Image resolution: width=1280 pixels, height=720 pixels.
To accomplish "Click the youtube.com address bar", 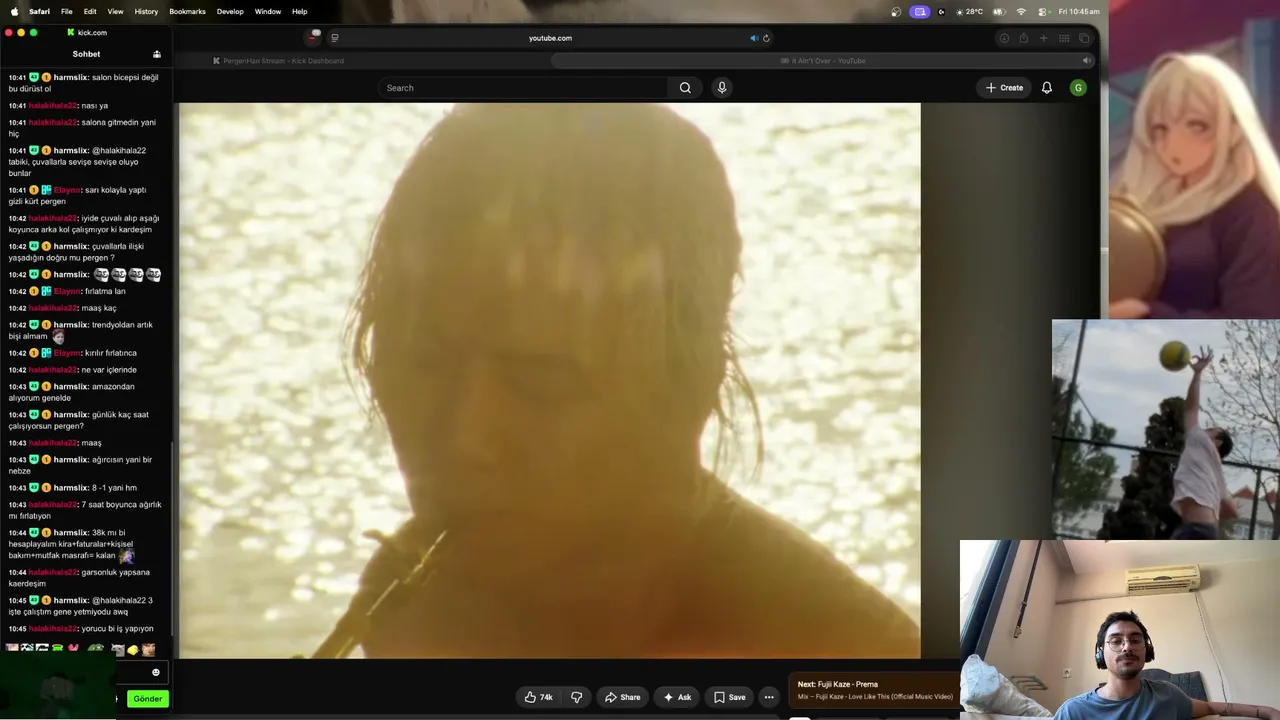I will 550,38.
